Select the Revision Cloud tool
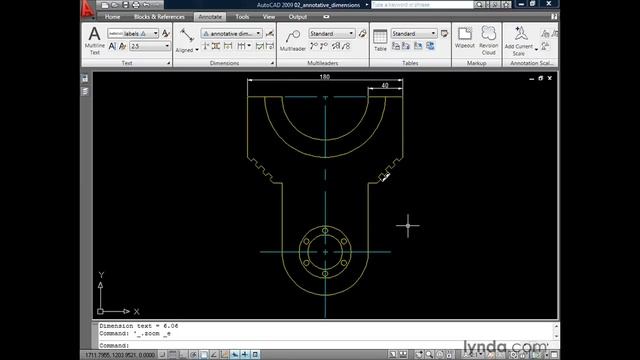 (x=489, y=40)
